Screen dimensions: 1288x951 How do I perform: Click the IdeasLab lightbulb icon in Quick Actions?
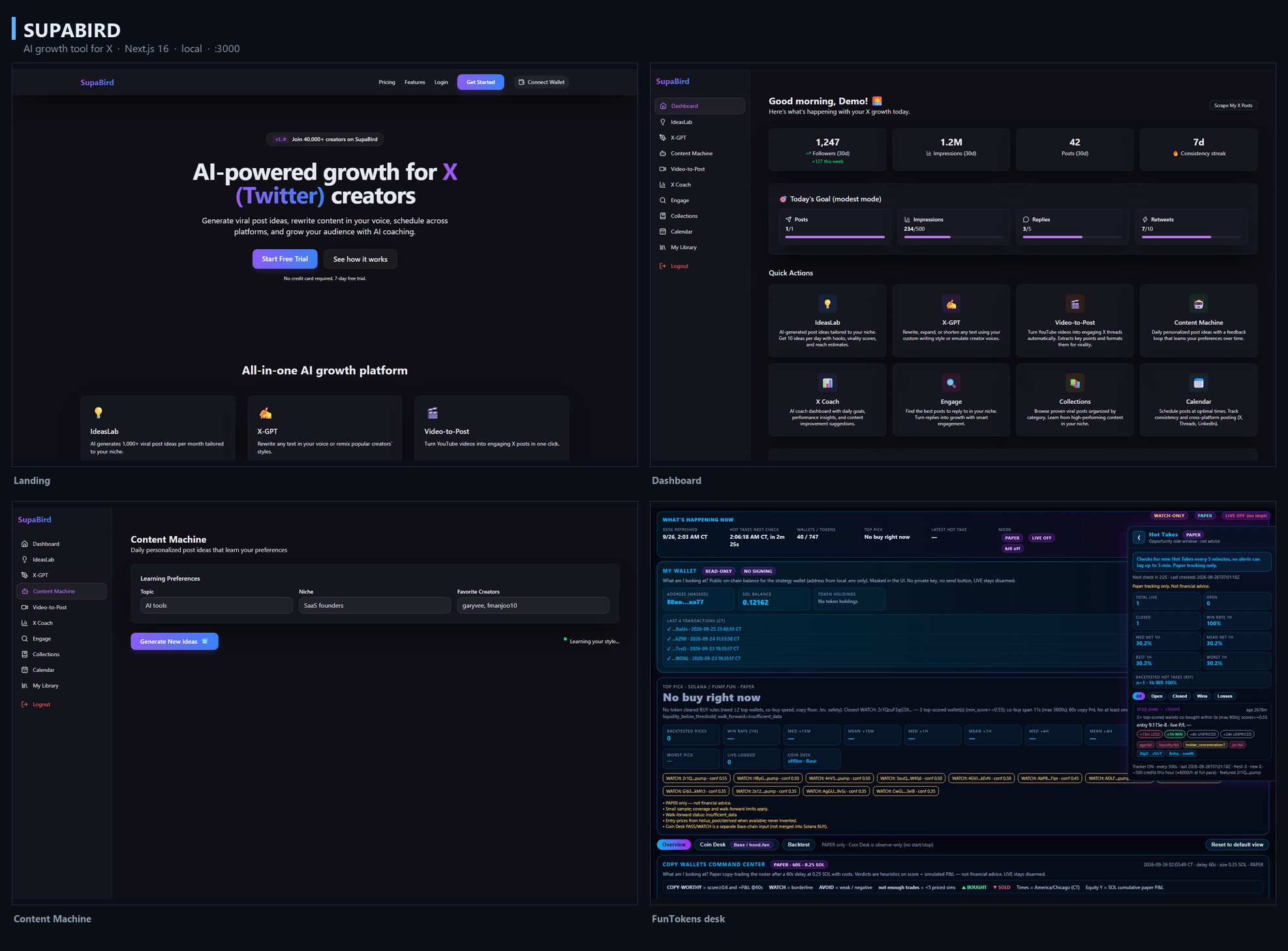click(827, 304)
